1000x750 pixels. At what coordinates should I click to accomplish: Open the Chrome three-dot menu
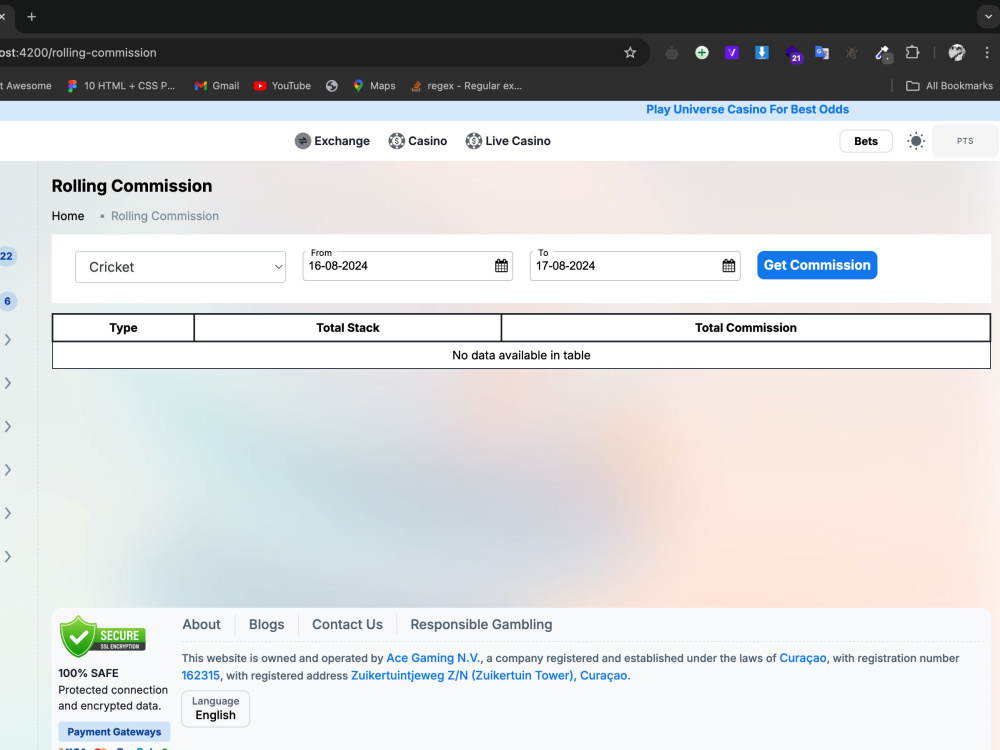tap(987, 53)
